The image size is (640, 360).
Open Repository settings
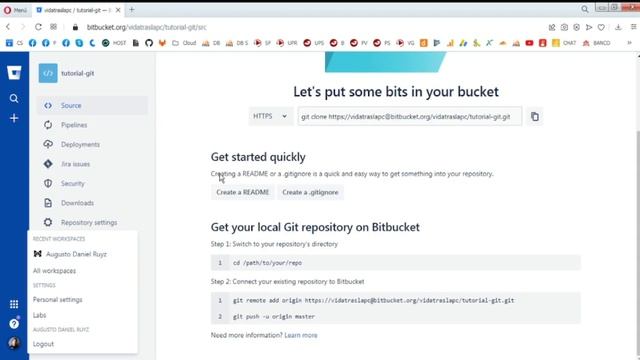coord(93,222)
